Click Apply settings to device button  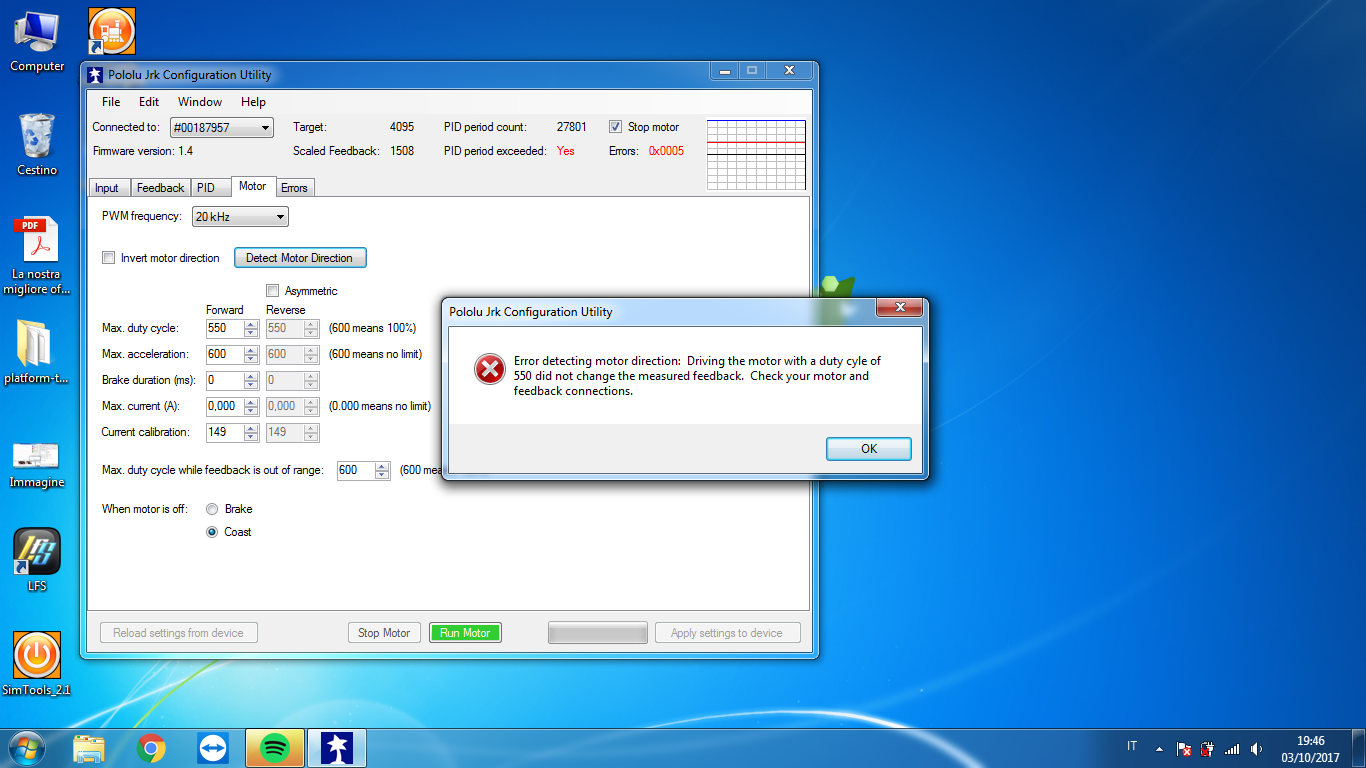point(727,633)
